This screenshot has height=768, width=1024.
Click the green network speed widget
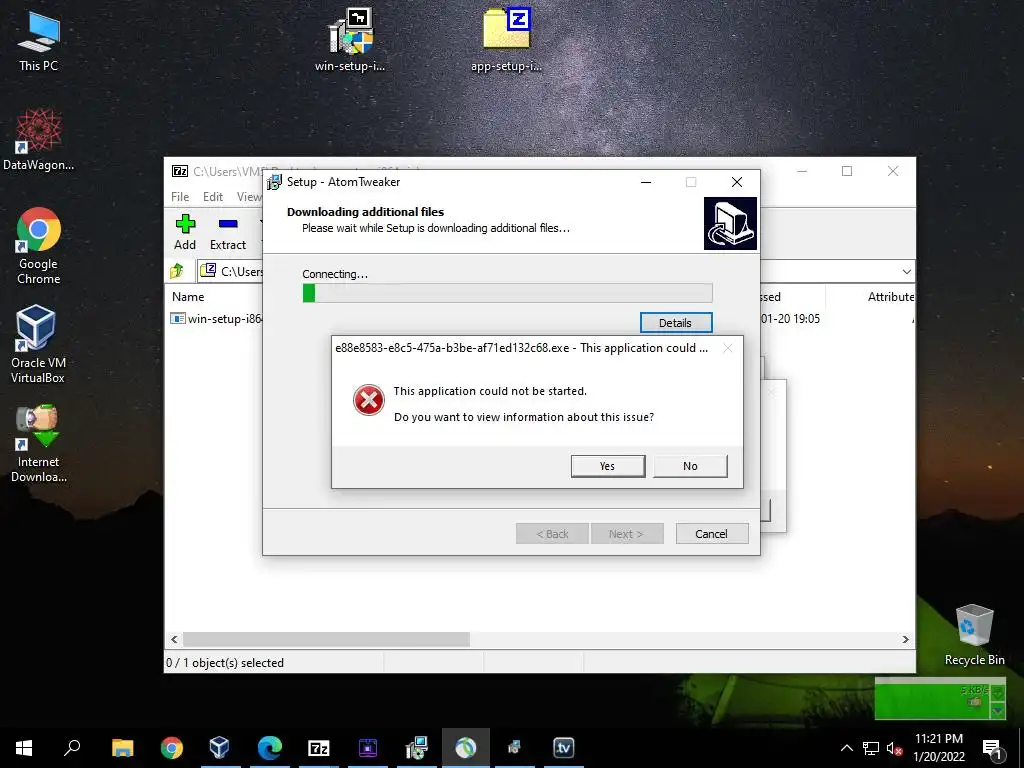click(x=940, y=699)
